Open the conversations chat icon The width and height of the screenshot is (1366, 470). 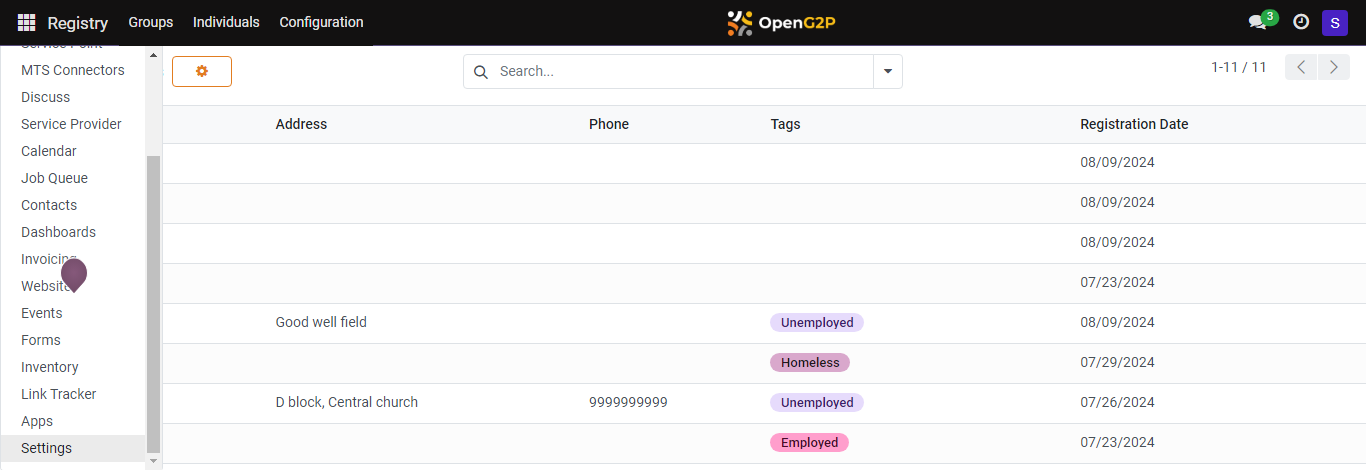coord(1257,22)
